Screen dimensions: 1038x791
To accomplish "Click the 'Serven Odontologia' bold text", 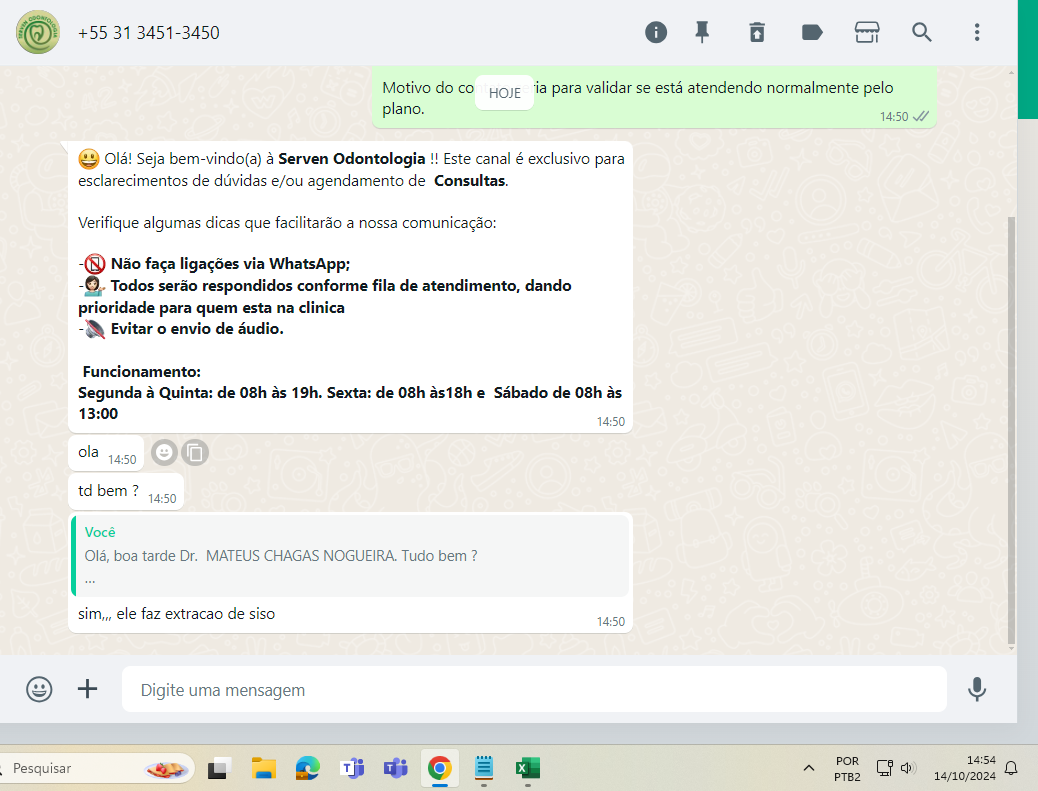I will [x=352, y=159].
